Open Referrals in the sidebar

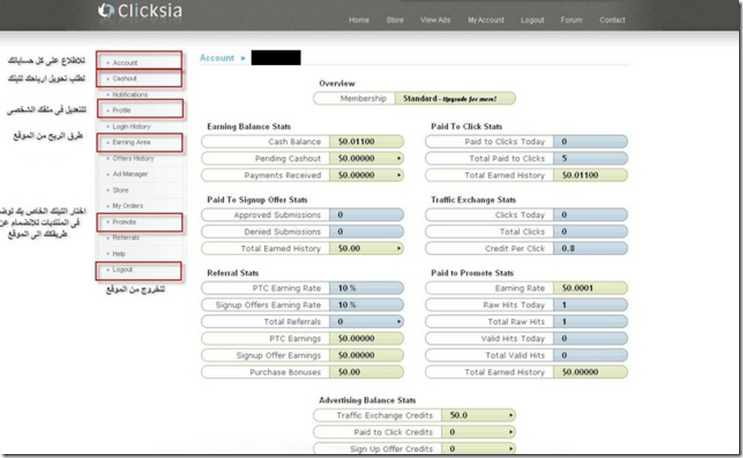point(126,238)
